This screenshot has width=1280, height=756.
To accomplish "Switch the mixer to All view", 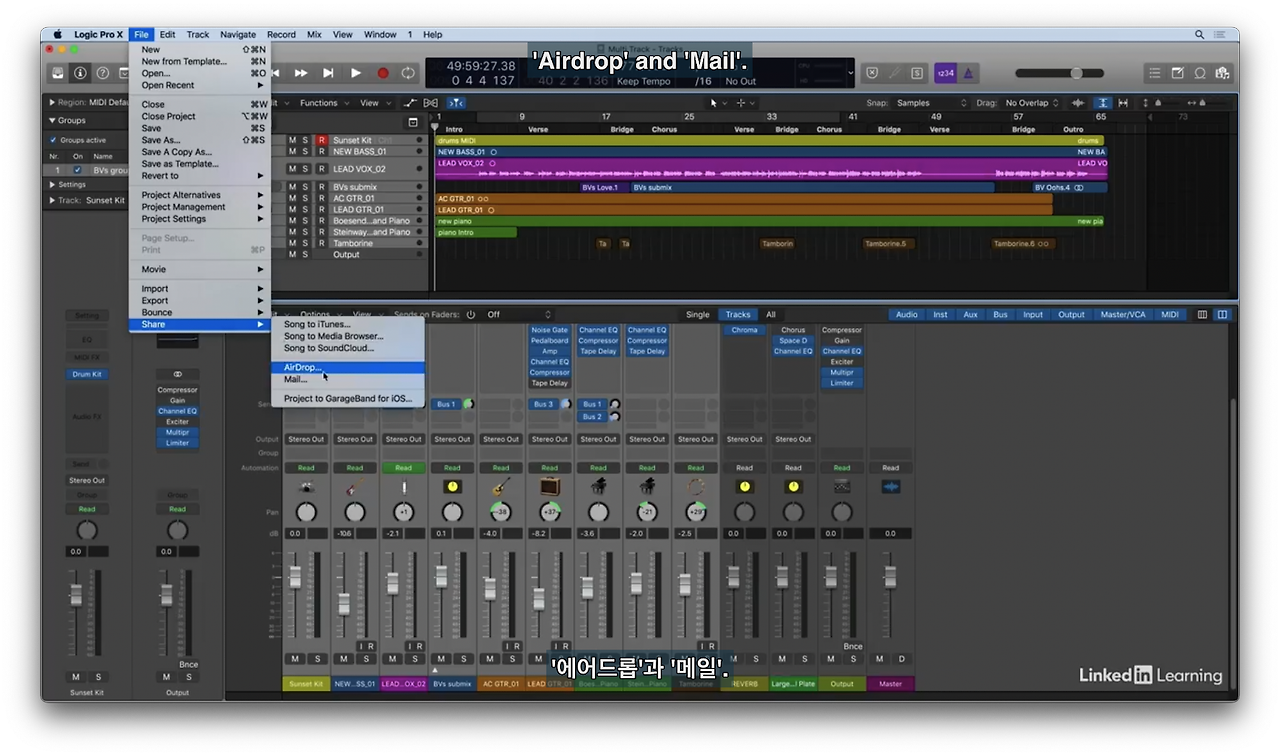I will pos(771,315).
